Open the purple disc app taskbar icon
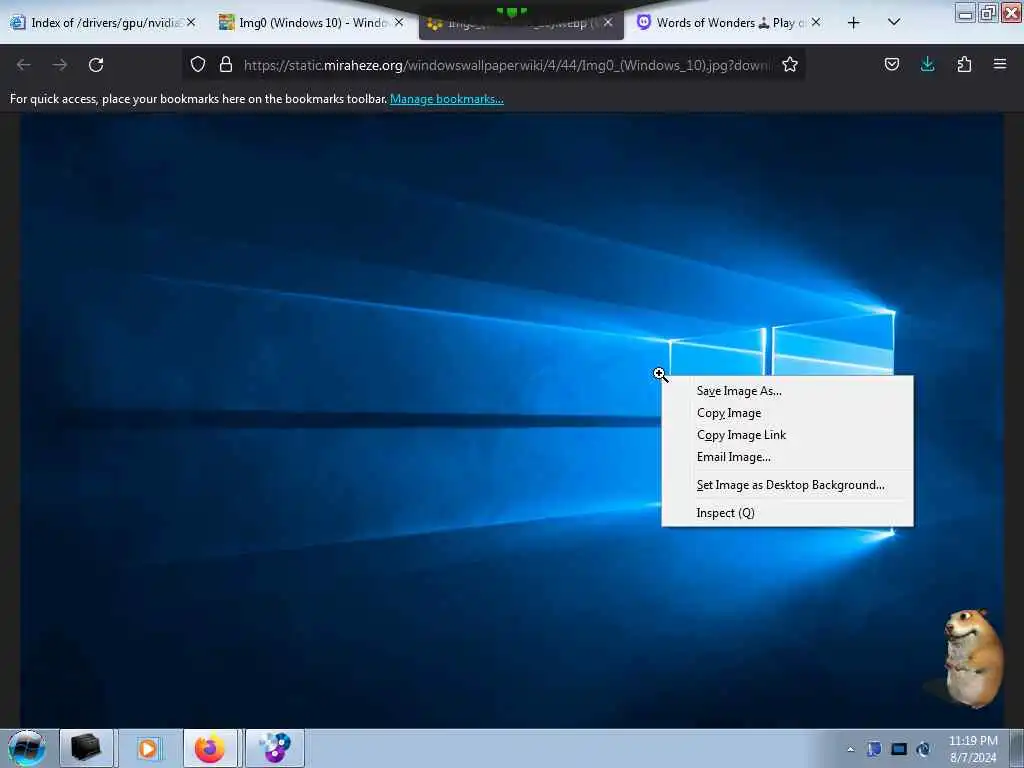This screenshot has height=768, width=1024. coord(274,748)
